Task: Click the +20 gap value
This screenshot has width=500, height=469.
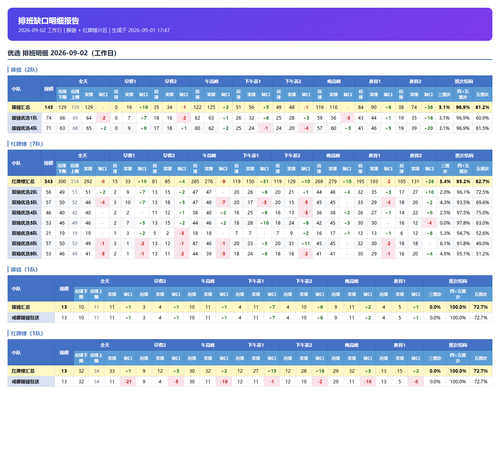Action: pos(429,128)
